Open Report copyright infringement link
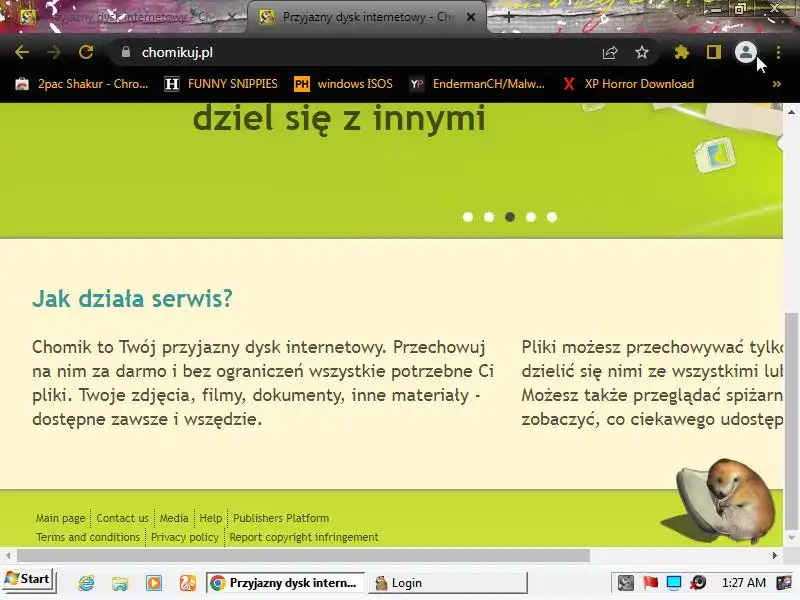Screen dimensions: 800x600 coord(304,537)
